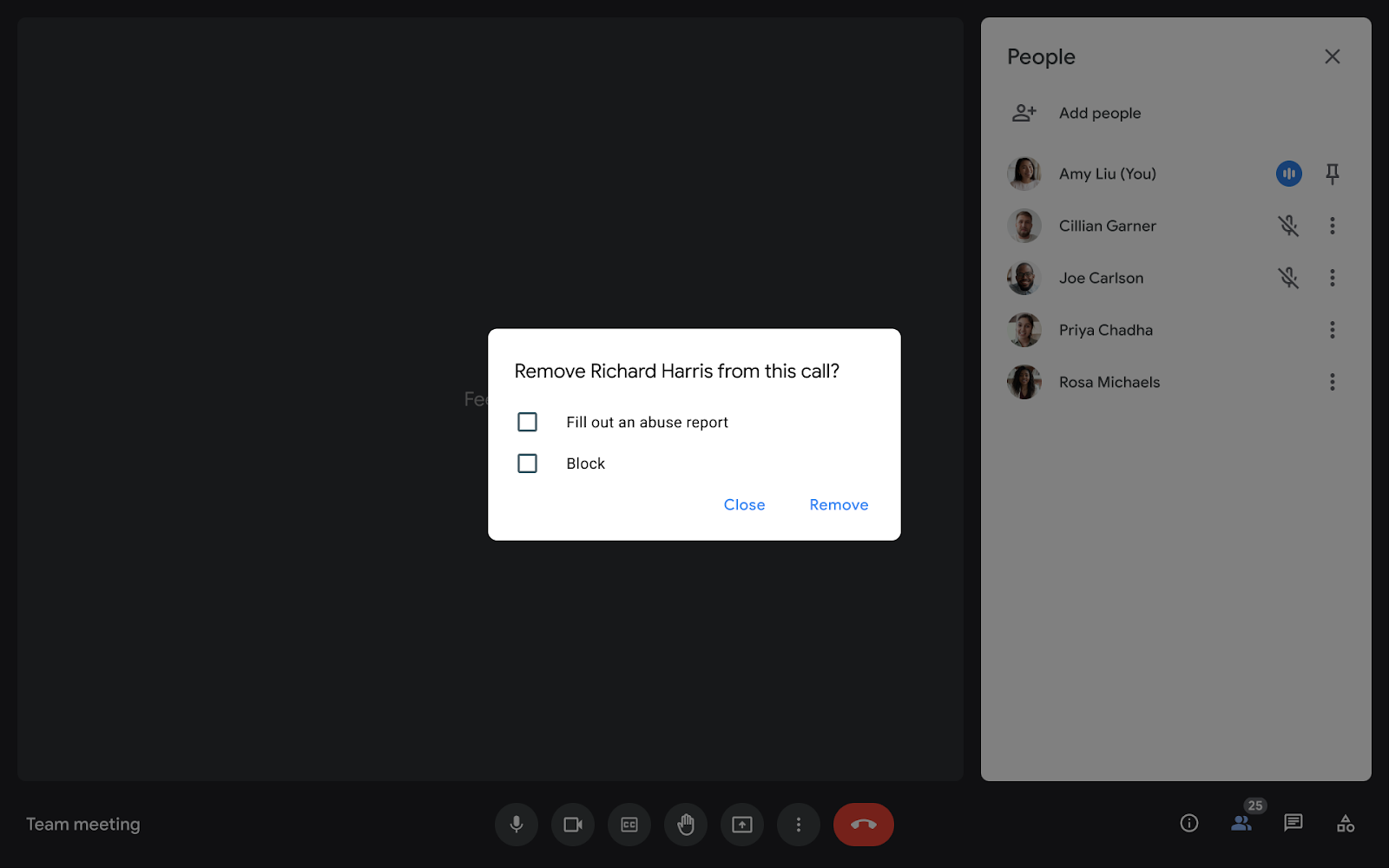Click Priya Chadha's avatar

[1024, 330]
